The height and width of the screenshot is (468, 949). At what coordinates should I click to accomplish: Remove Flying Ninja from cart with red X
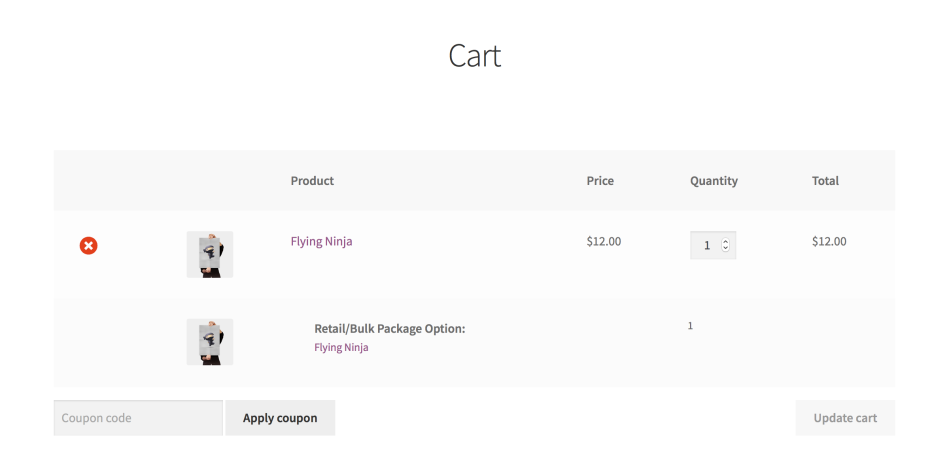pyautogui.click(x=89, y=245)
